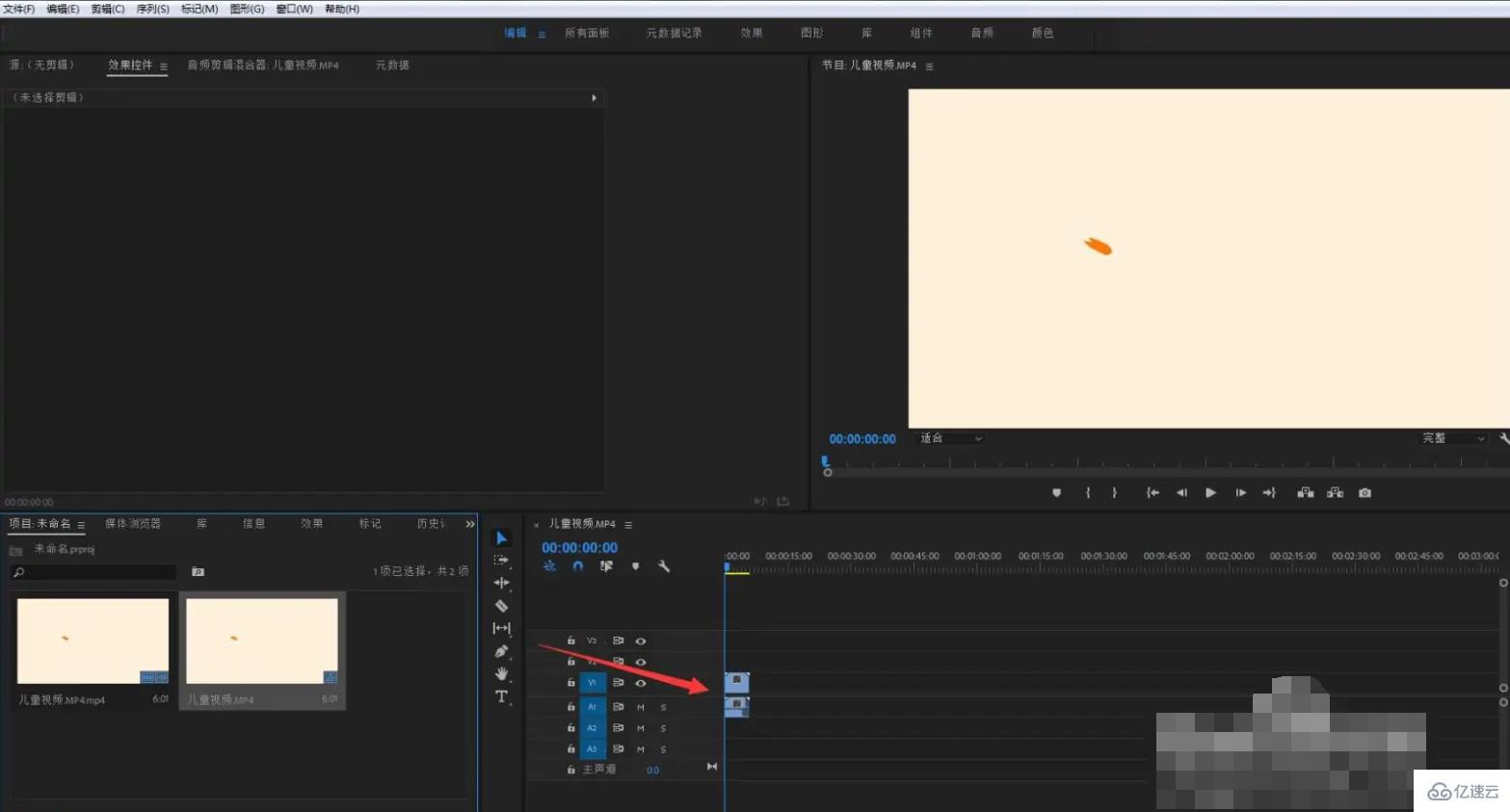
Task: Click the program monitor playhead scrubber
Action: pyautogui.click(x=826, y=461)
